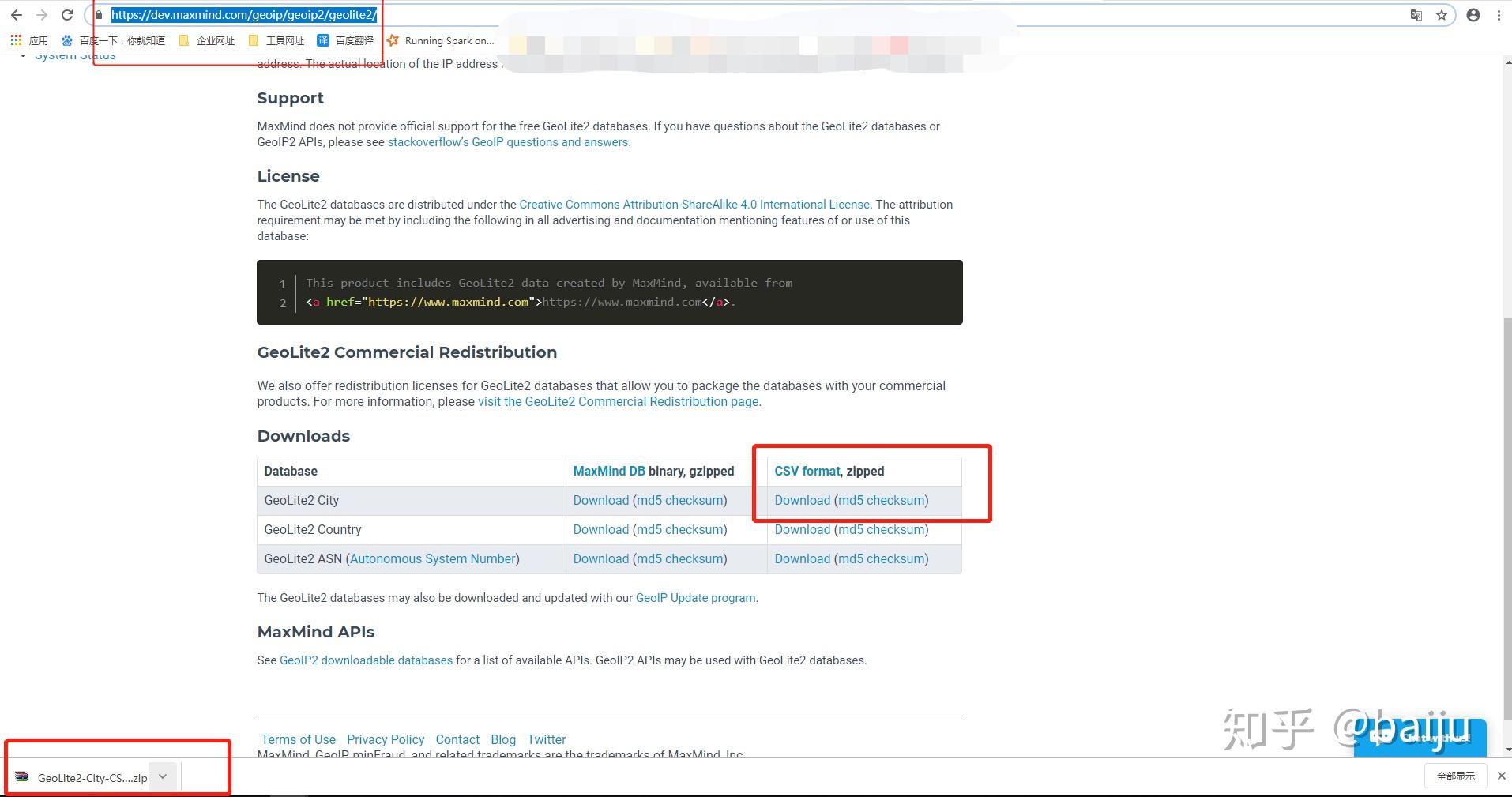Click the 工具网址 bookmark folder icon
This screenshot has height=797, width=1512.
(x=254, y=40)
